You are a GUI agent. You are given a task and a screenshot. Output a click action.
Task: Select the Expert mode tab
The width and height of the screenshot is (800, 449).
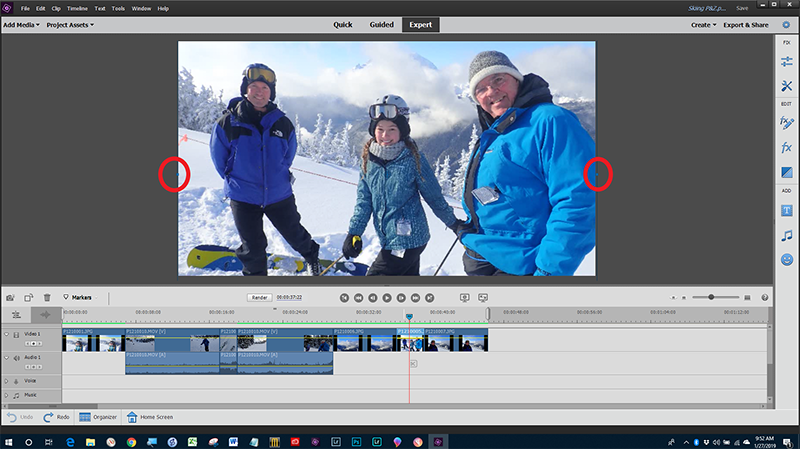tap(420, 24)
